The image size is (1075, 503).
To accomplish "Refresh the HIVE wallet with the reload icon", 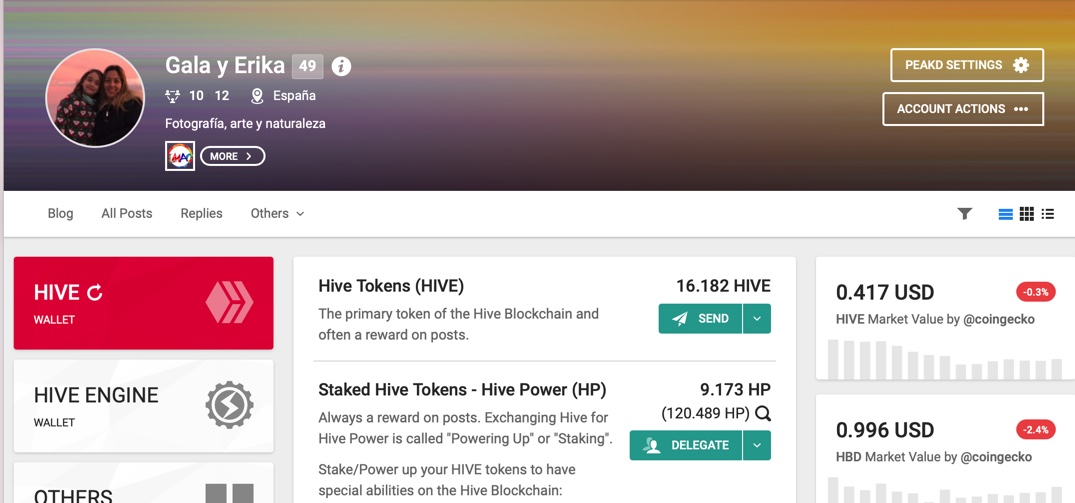I will [x=95, y=293].
